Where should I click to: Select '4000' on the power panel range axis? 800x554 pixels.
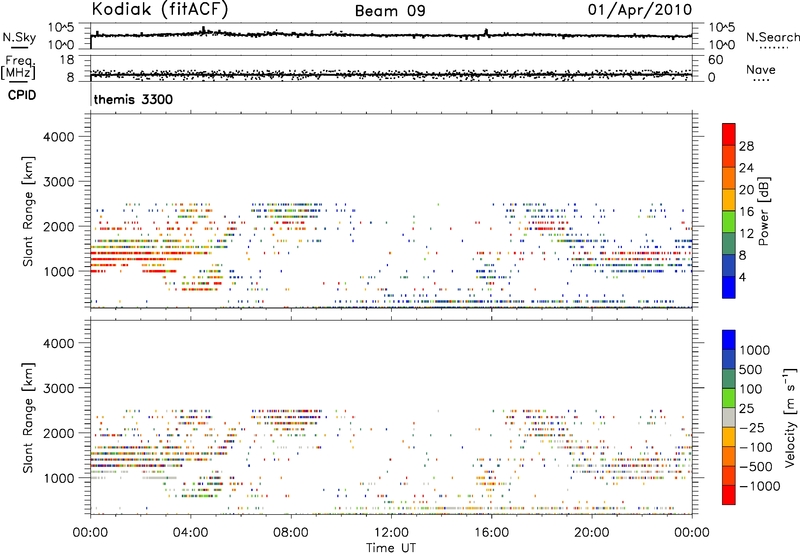(58, 137)
